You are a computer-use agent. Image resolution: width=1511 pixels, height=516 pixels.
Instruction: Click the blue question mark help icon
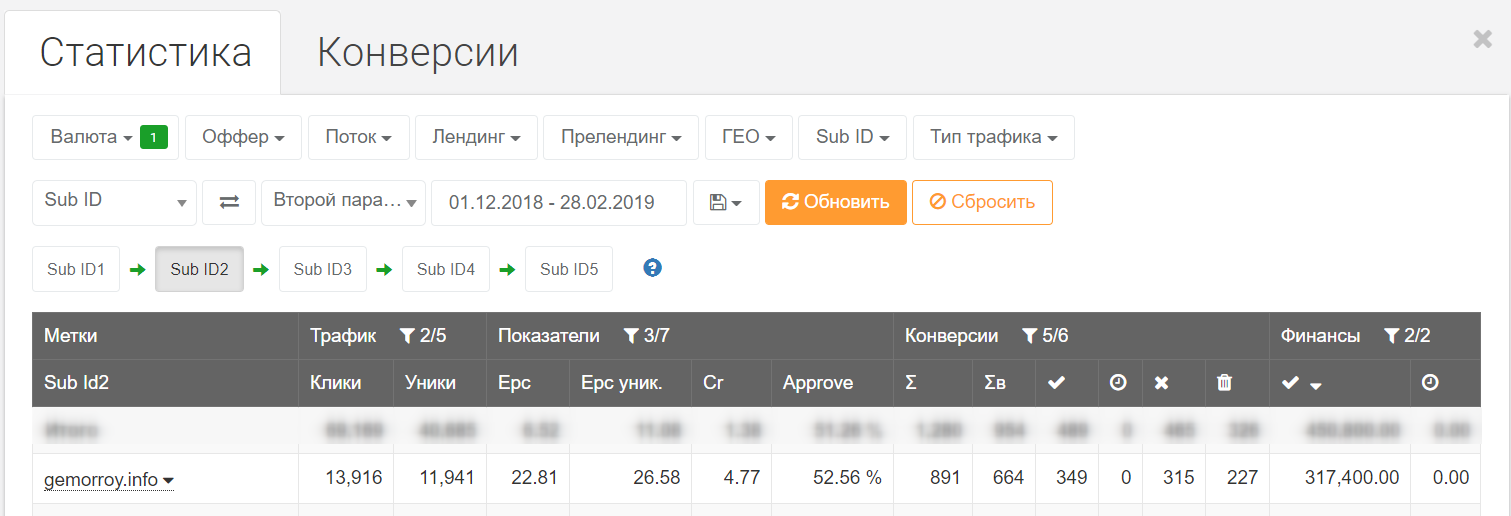pyautogui.click(x=652, y=268)
